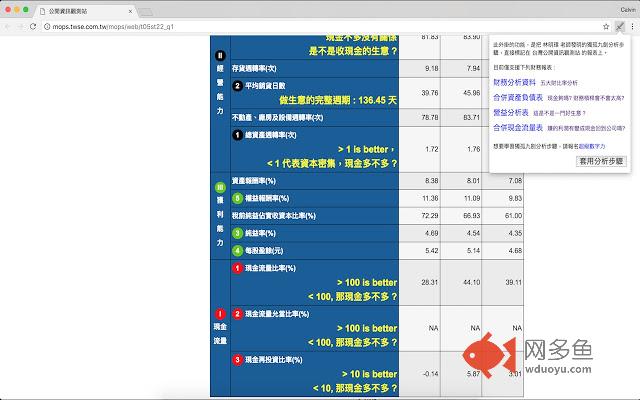Bookmark this page with the star icon

[606, 26]
